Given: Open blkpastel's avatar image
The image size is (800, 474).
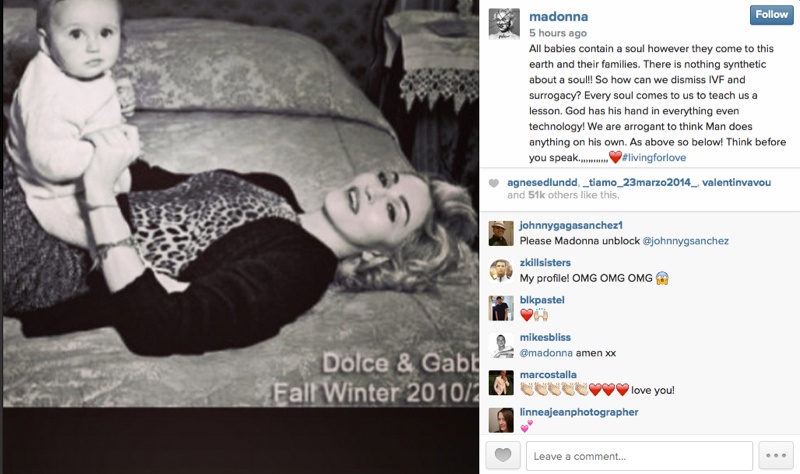Looking at the screenshot, I should point(501,308).
